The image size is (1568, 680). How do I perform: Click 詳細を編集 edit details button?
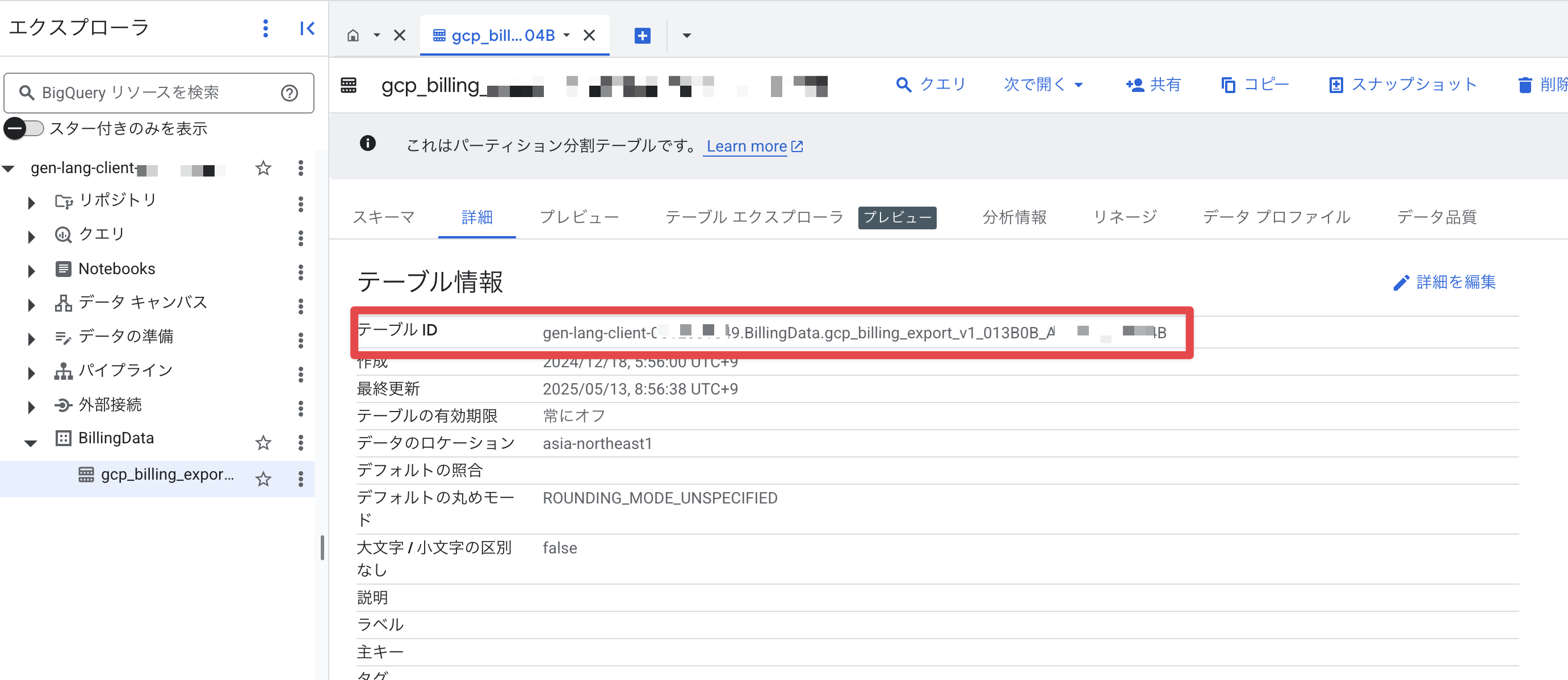coord(1444,282)
